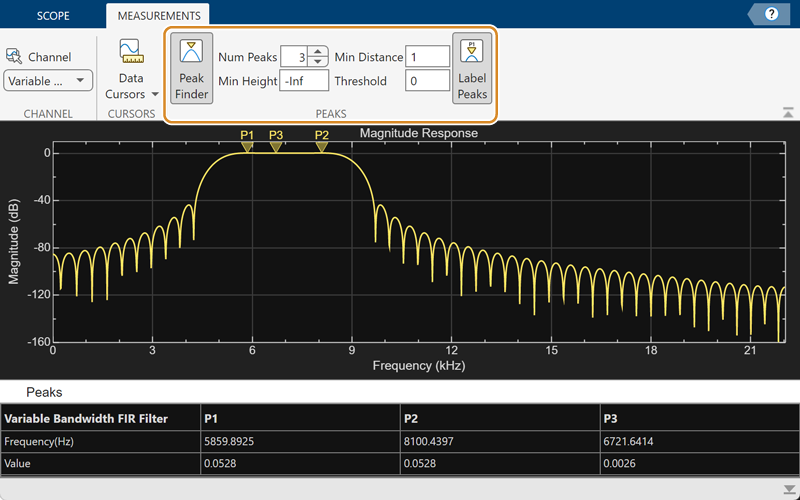Viewport: 800px width, 500px height.
Task: Click the P2 column header
Action: coord(500,419)
